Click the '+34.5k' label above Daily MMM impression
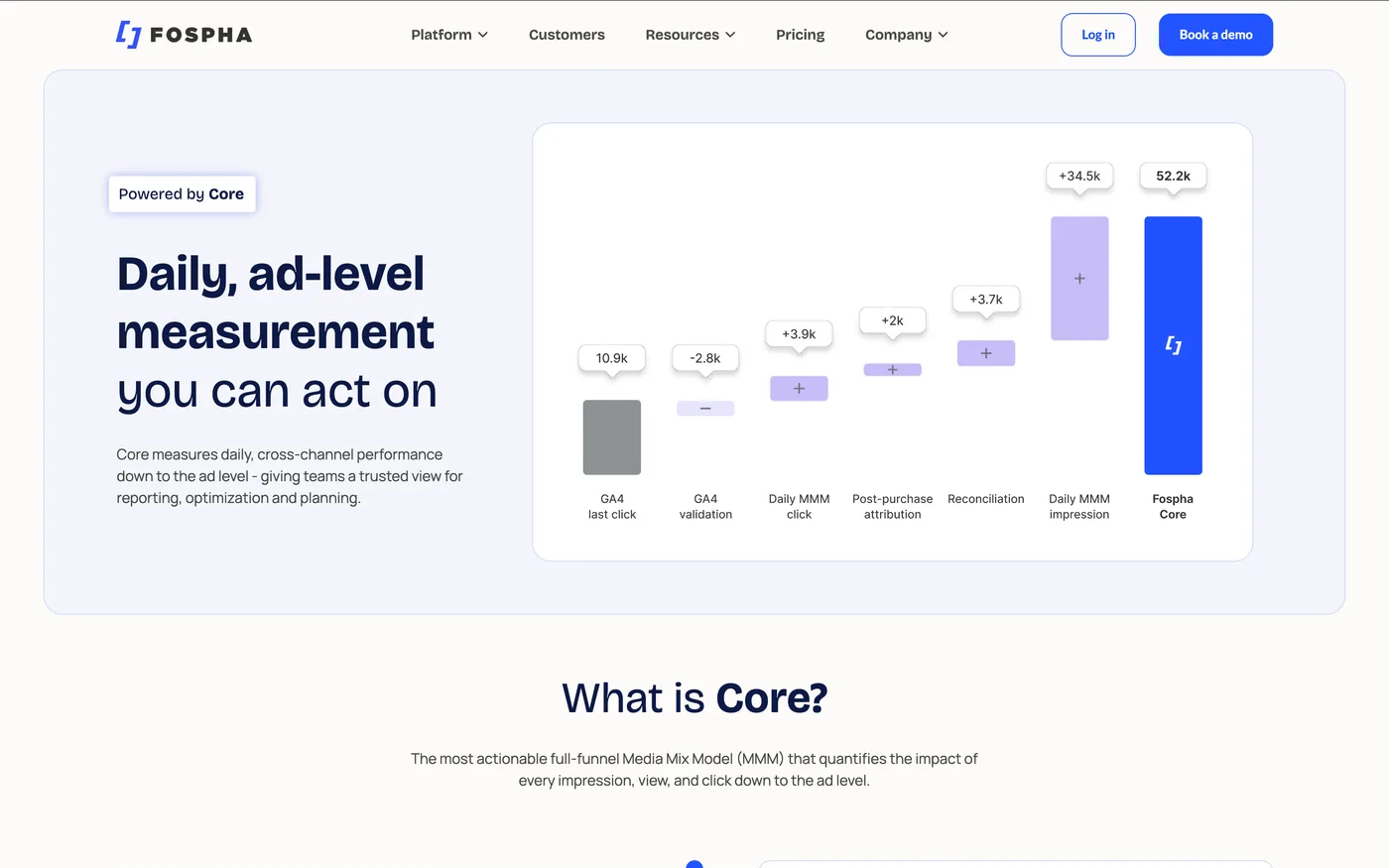This screenshot has height=868, width=1389. pyautogui.click(x=1078, y=176)
